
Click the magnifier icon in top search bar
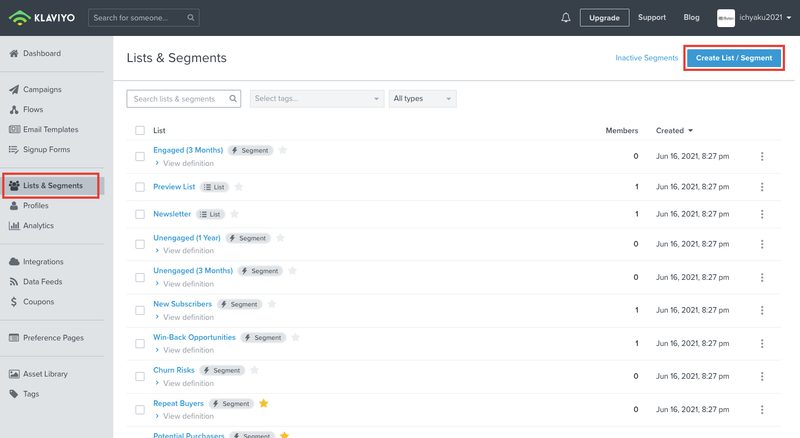click(x=190, y=17)
